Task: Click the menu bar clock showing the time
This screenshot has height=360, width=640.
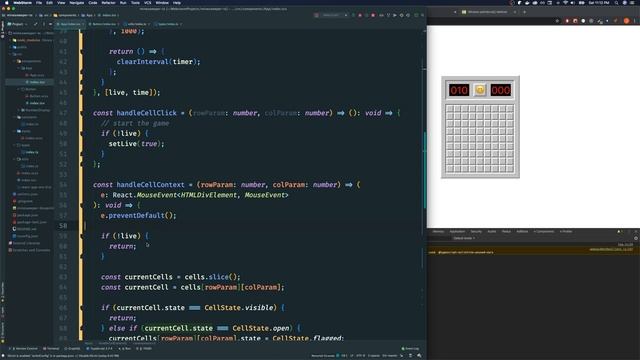Action: (599, 2)
